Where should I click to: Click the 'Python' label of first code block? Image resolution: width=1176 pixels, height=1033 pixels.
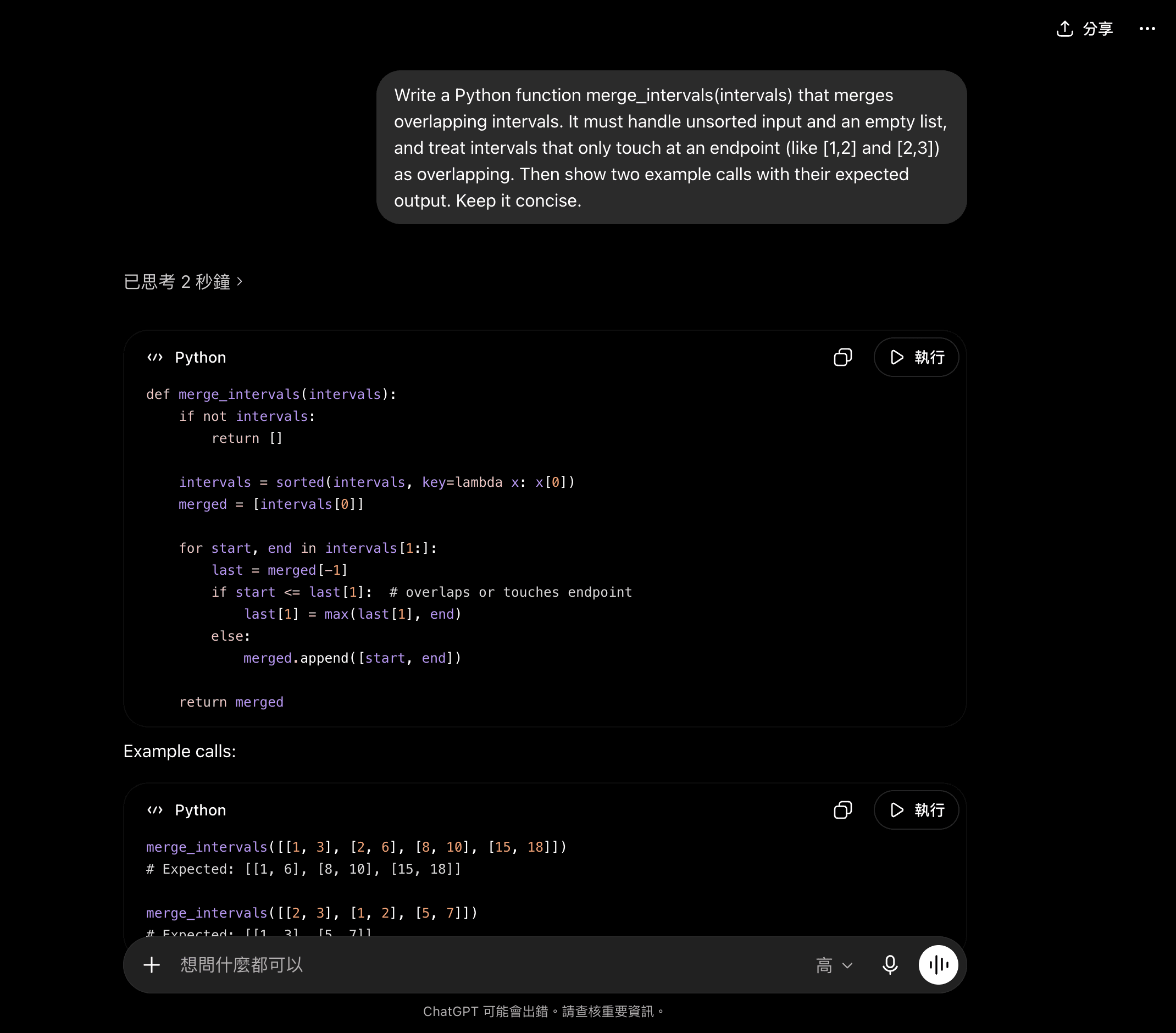tap(200, 357)
